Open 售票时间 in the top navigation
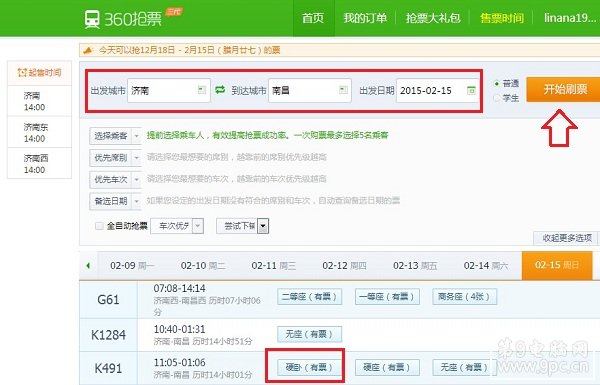Viewport: 600px width, 385px height. click(x=502, y=18)
